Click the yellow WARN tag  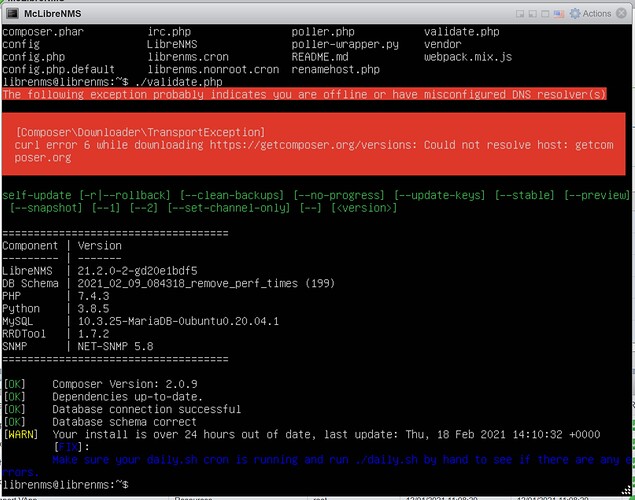coord(21,434)
